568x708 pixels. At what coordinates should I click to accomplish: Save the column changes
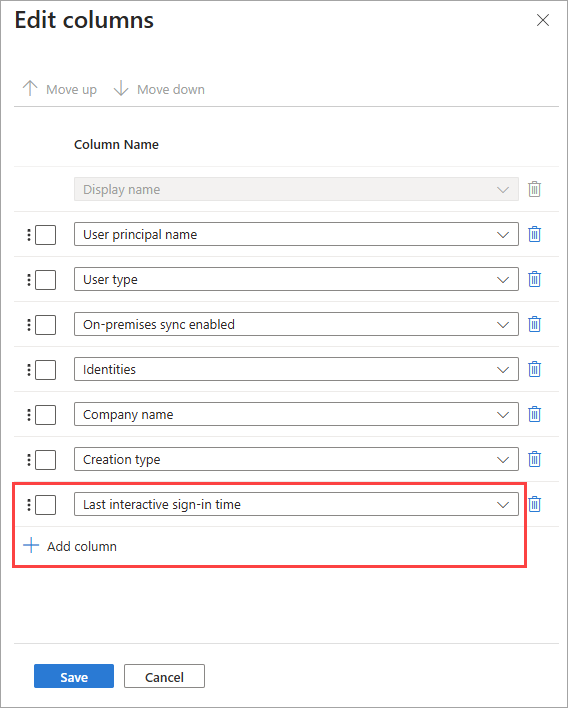point(74,676)
